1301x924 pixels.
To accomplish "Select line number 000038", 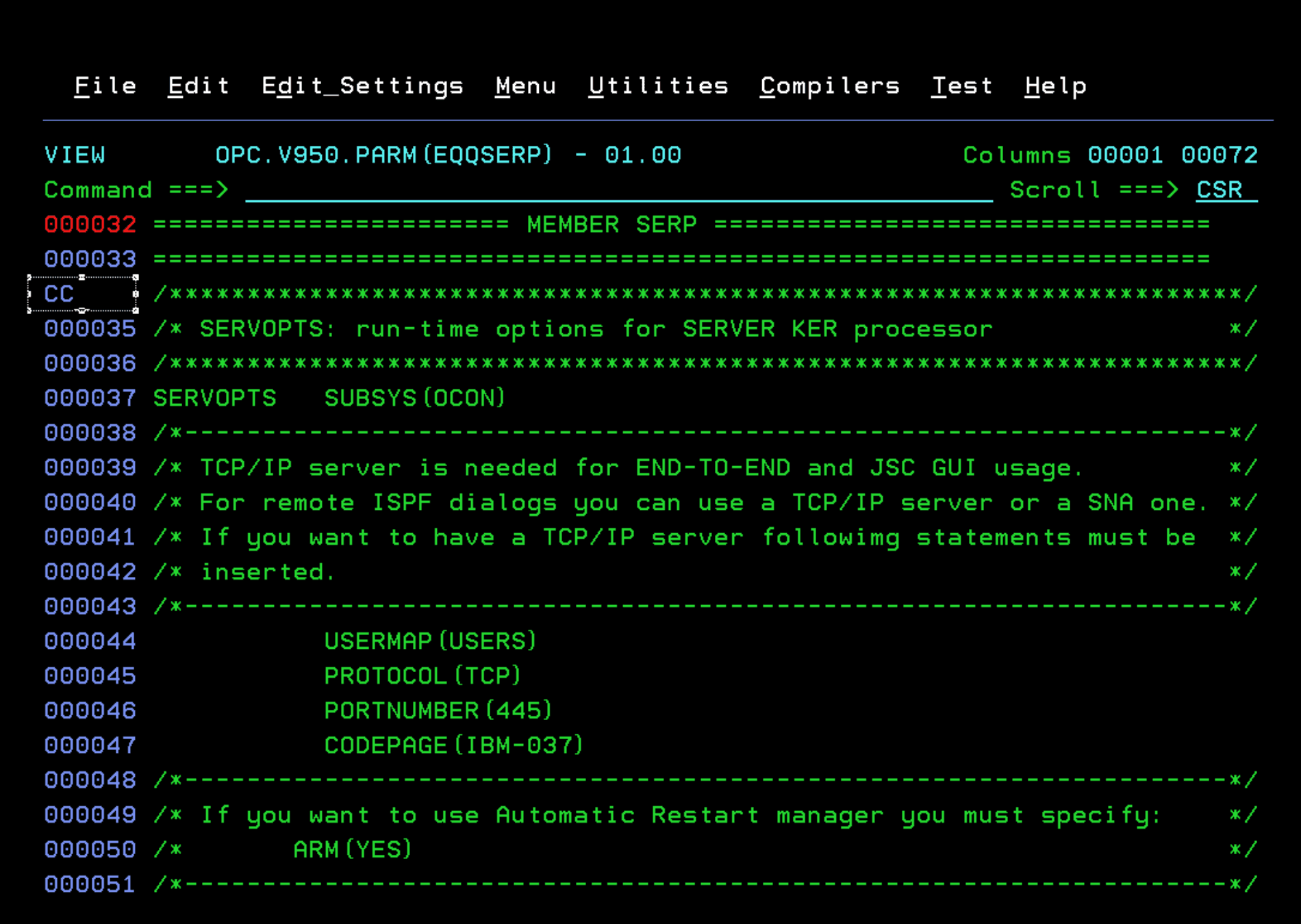I will pyautogui.click(x=90, y=433).
